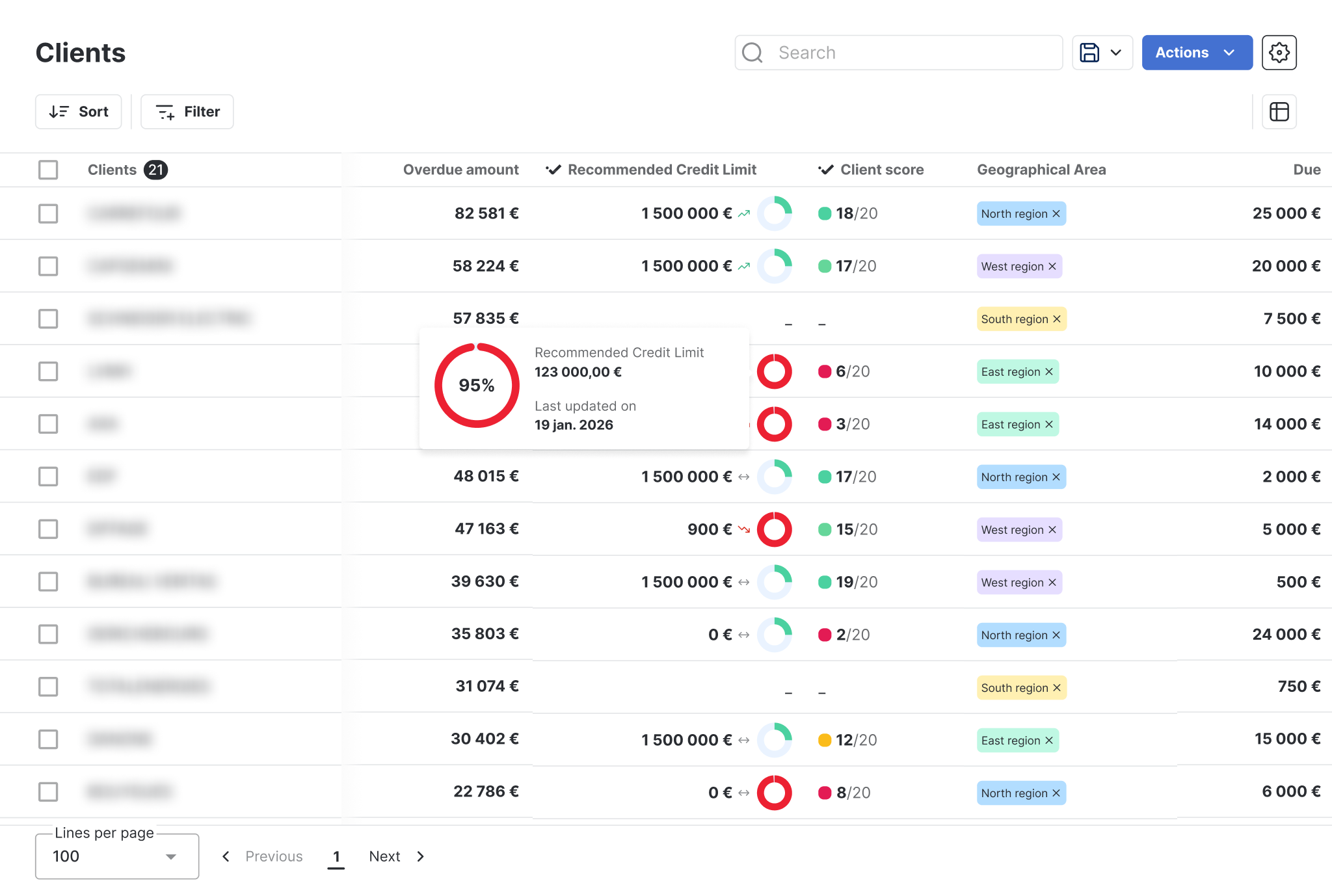Click the save view disk icon
Screen dimensions: 1332x896
tap(1089, 53)
